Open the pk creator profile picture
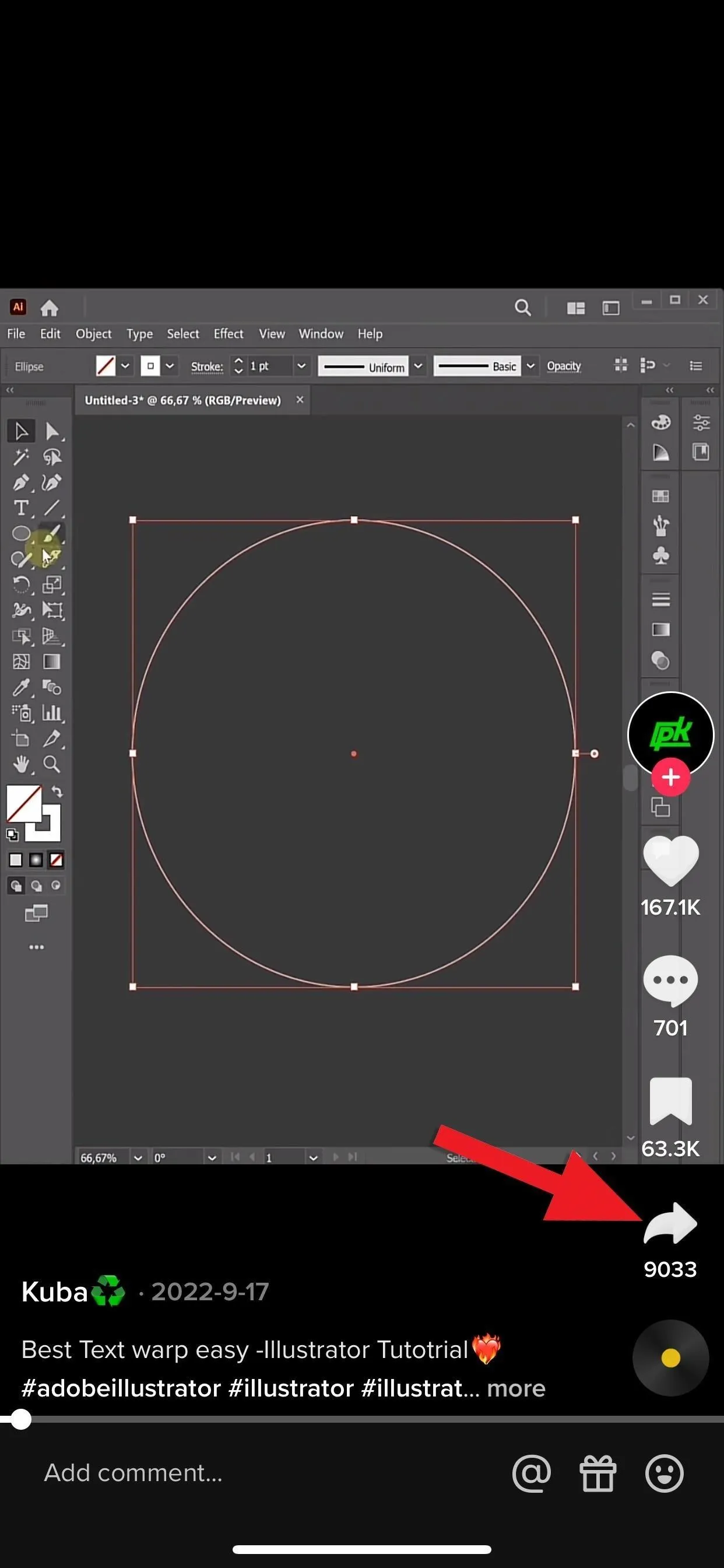 point(670,734)
